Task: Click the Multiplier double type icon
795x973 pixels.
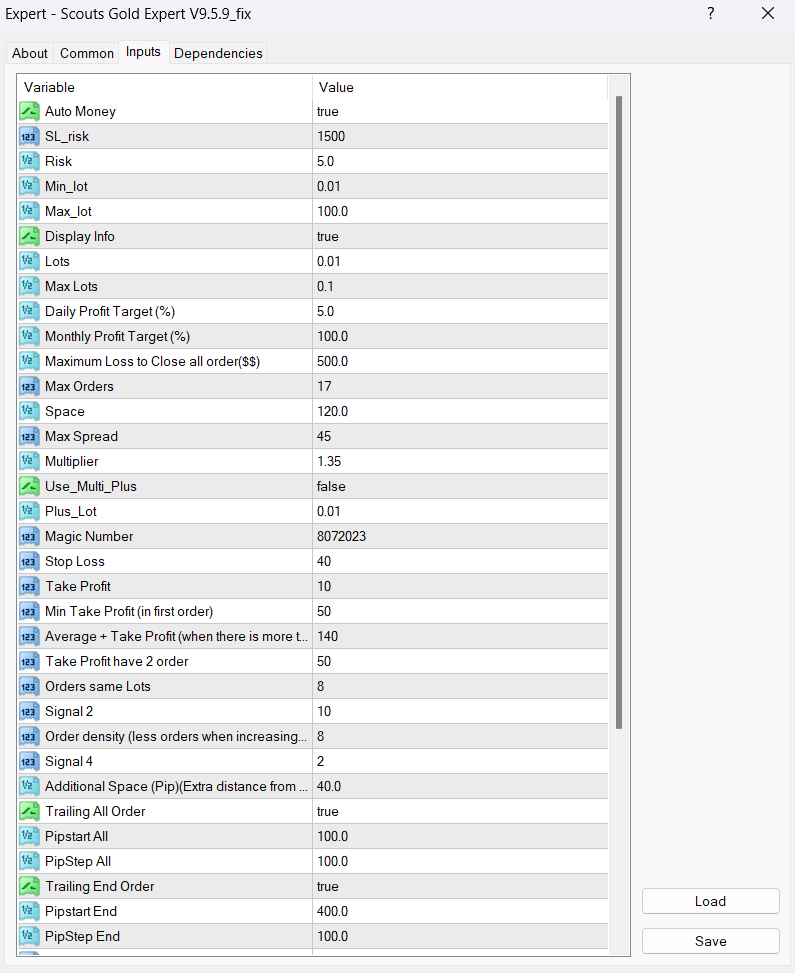Action: [29, 462]
